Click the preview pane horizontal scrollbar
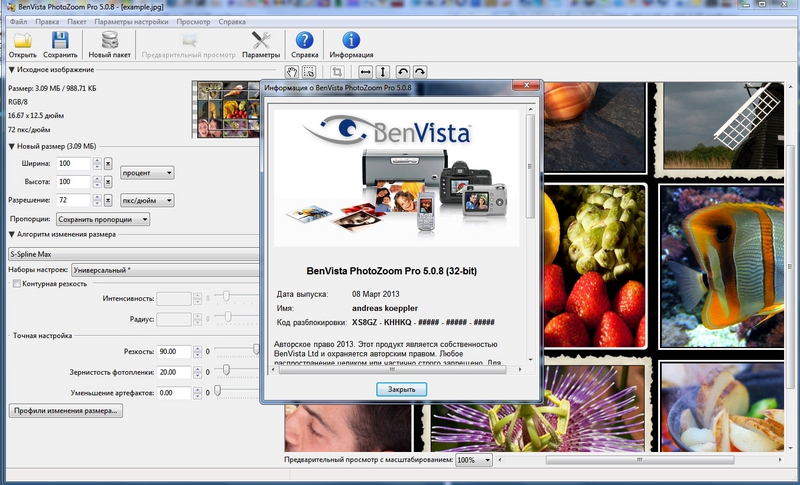This screenshot has width=800, height=485. click(x=639, y=460)
